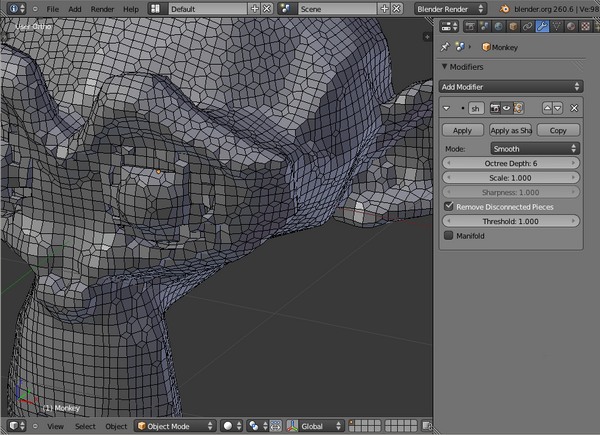600x435 pixels.
Task: Add a new scene
Action: 384,9
